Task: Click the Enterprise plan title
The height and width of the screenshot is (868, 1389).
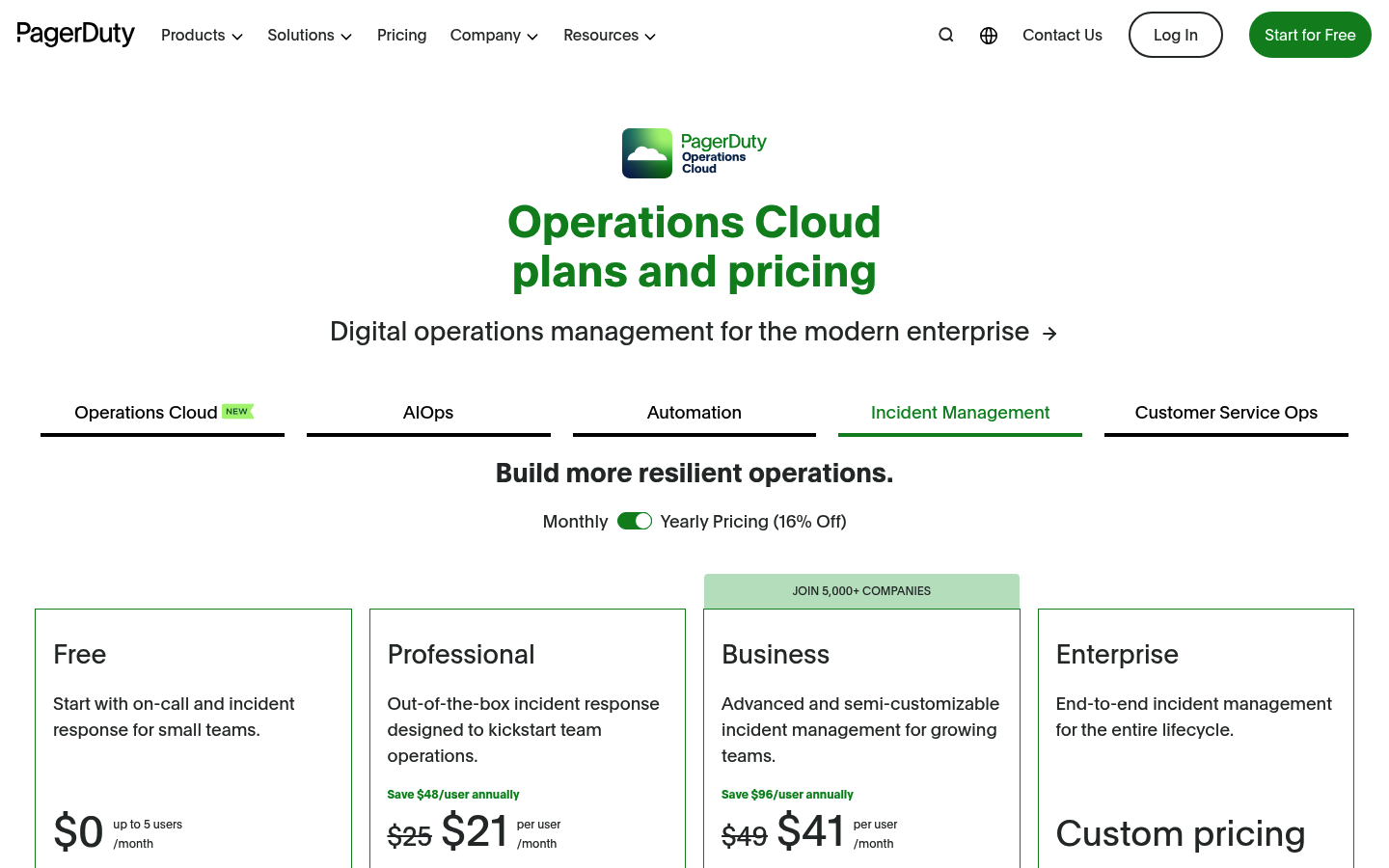Action: click(x=1117, y=655)
